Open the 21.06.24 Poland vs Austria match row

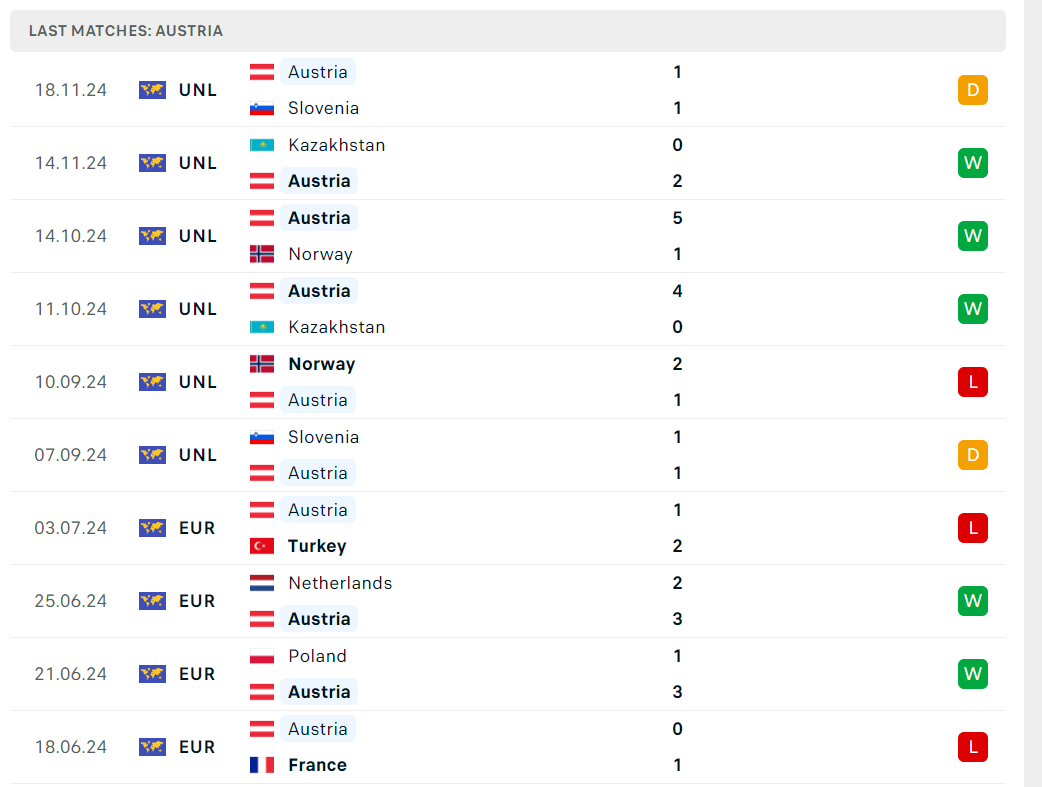pos(508,674)
